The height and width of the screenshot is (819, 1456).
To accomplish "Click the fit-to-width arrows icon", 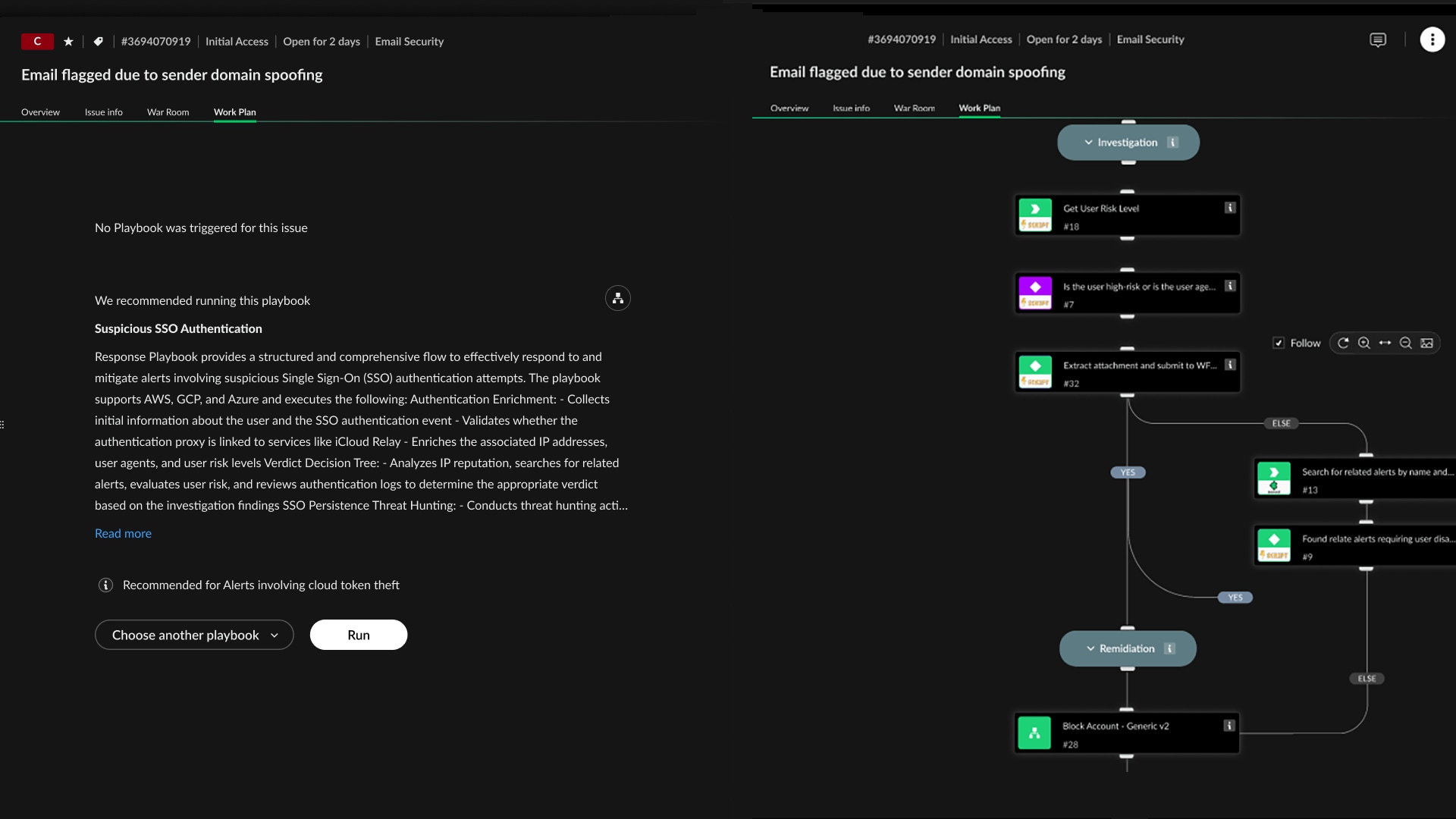I will tap(1385, 343).
